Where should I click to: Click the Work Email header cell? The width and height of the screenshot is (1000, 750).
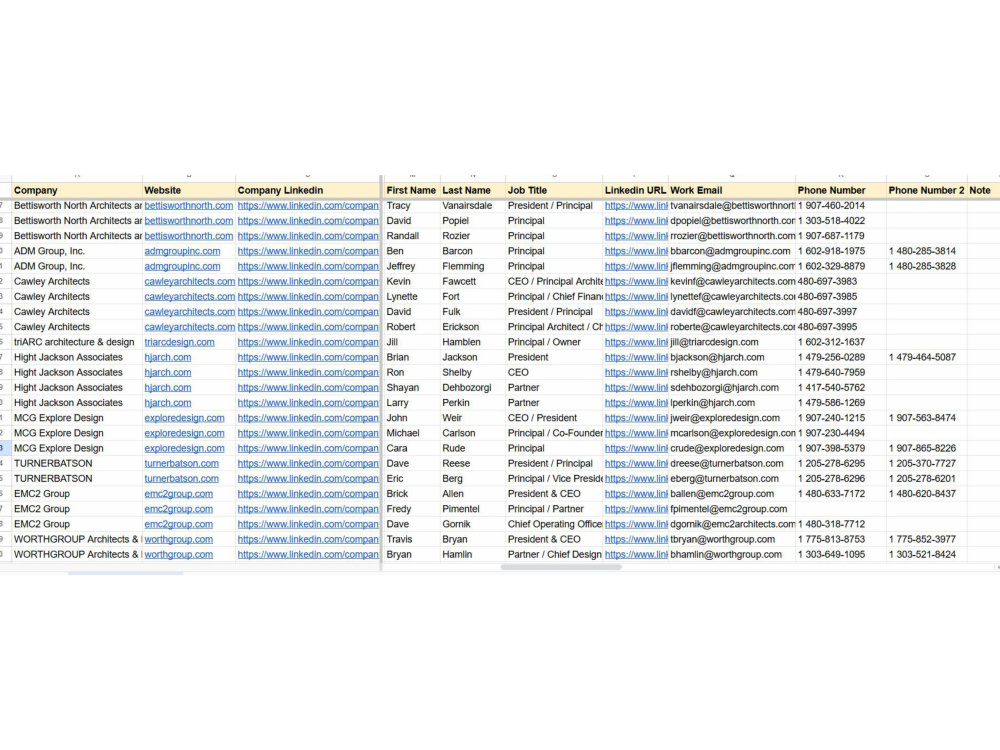coord(732,190)
